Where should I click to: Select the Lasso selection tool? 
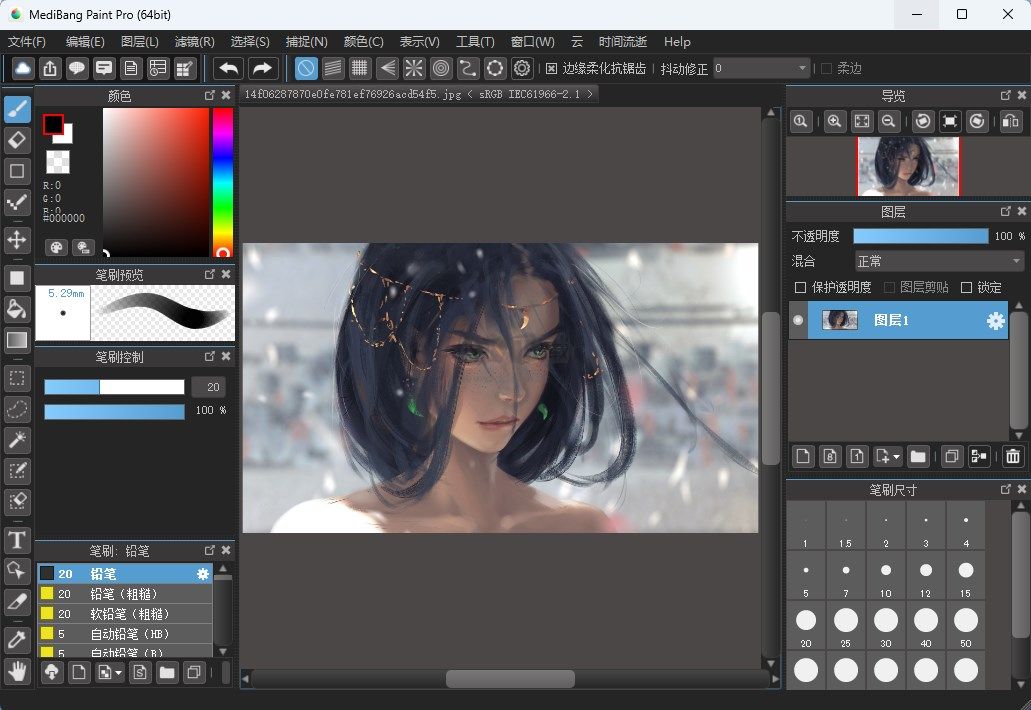point(17,409)
